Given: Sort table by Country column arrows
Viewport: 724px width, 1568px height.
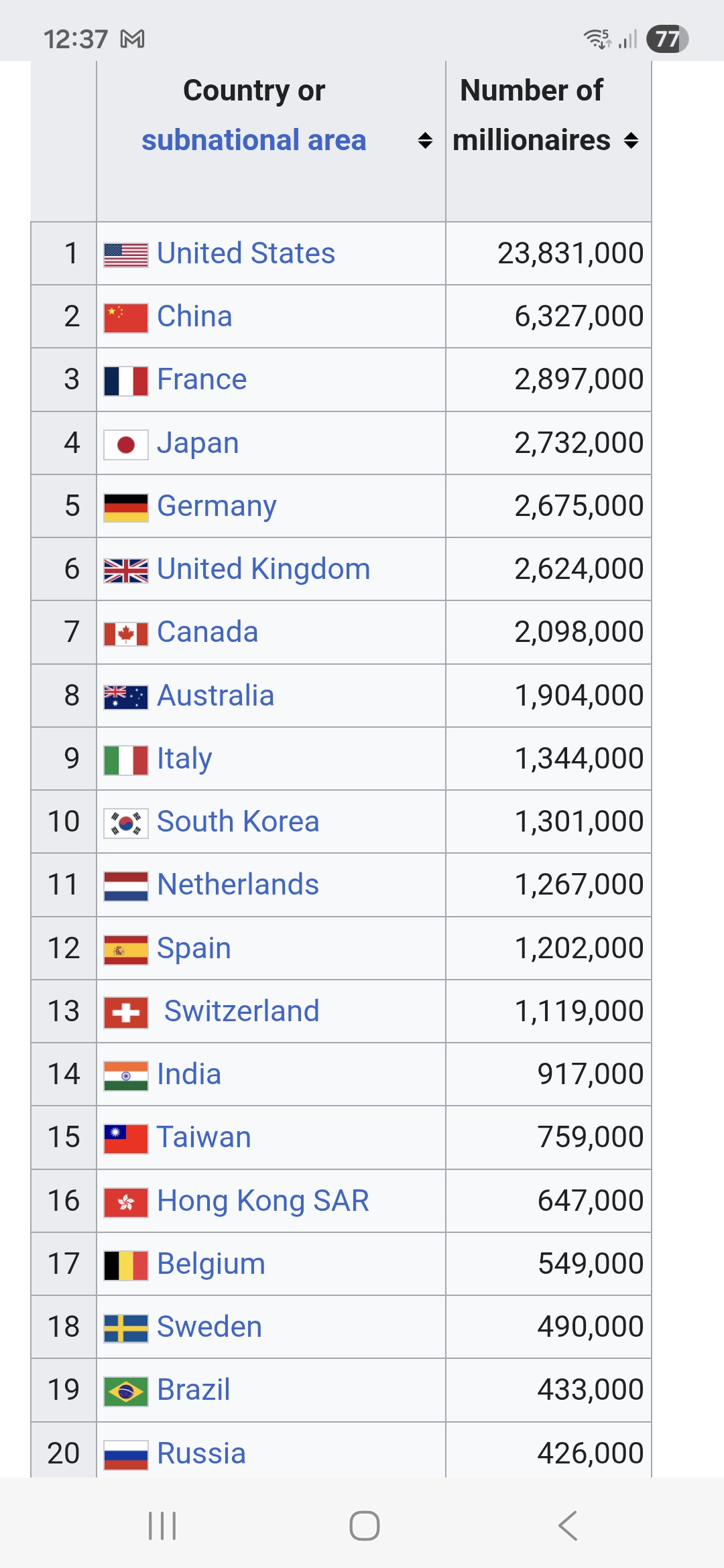Looking at the screenshot, I should (425, 140).
